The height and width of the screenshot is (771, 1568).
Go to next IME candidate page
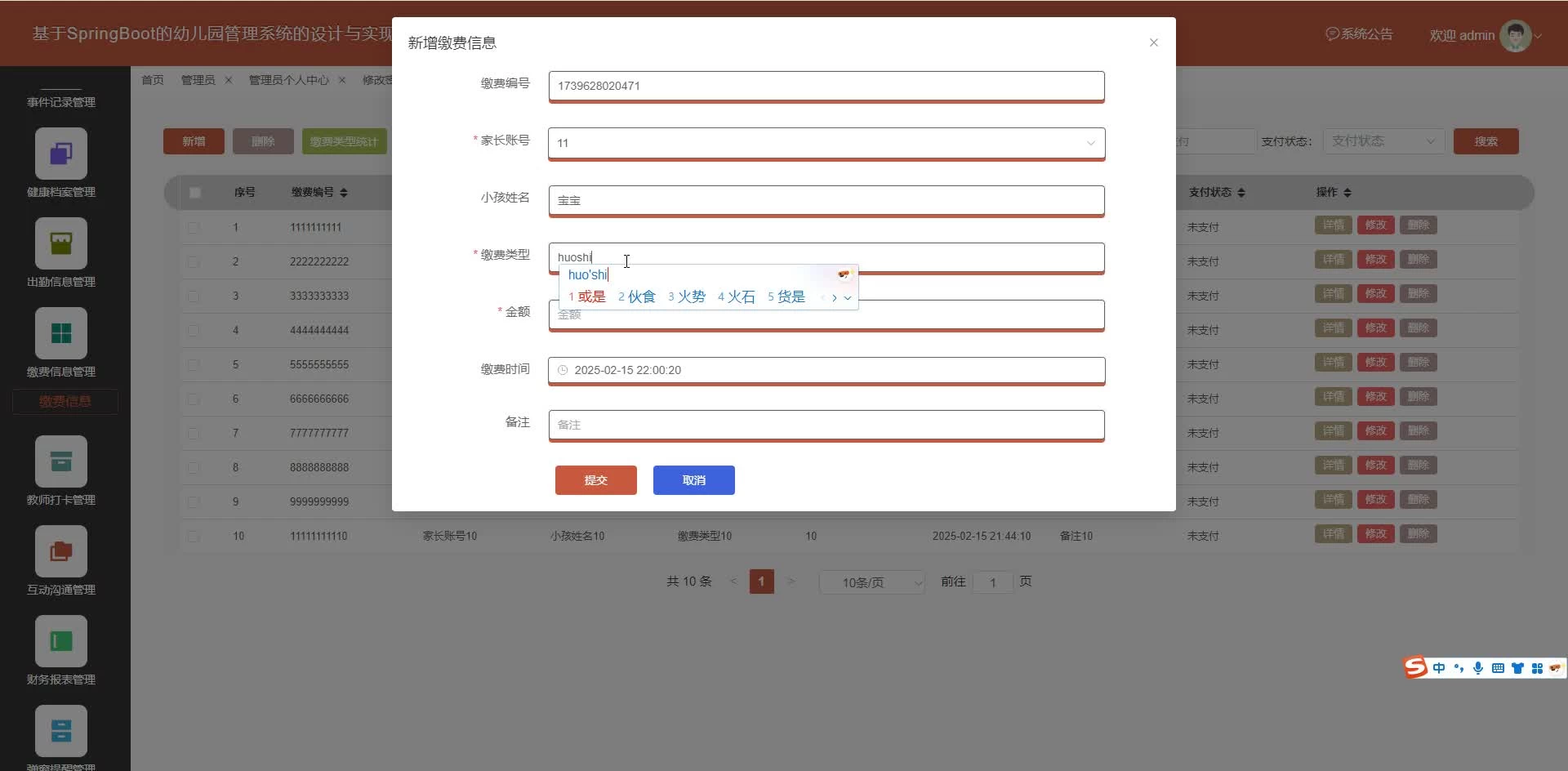pyautogui.click(x=834, y=297)
